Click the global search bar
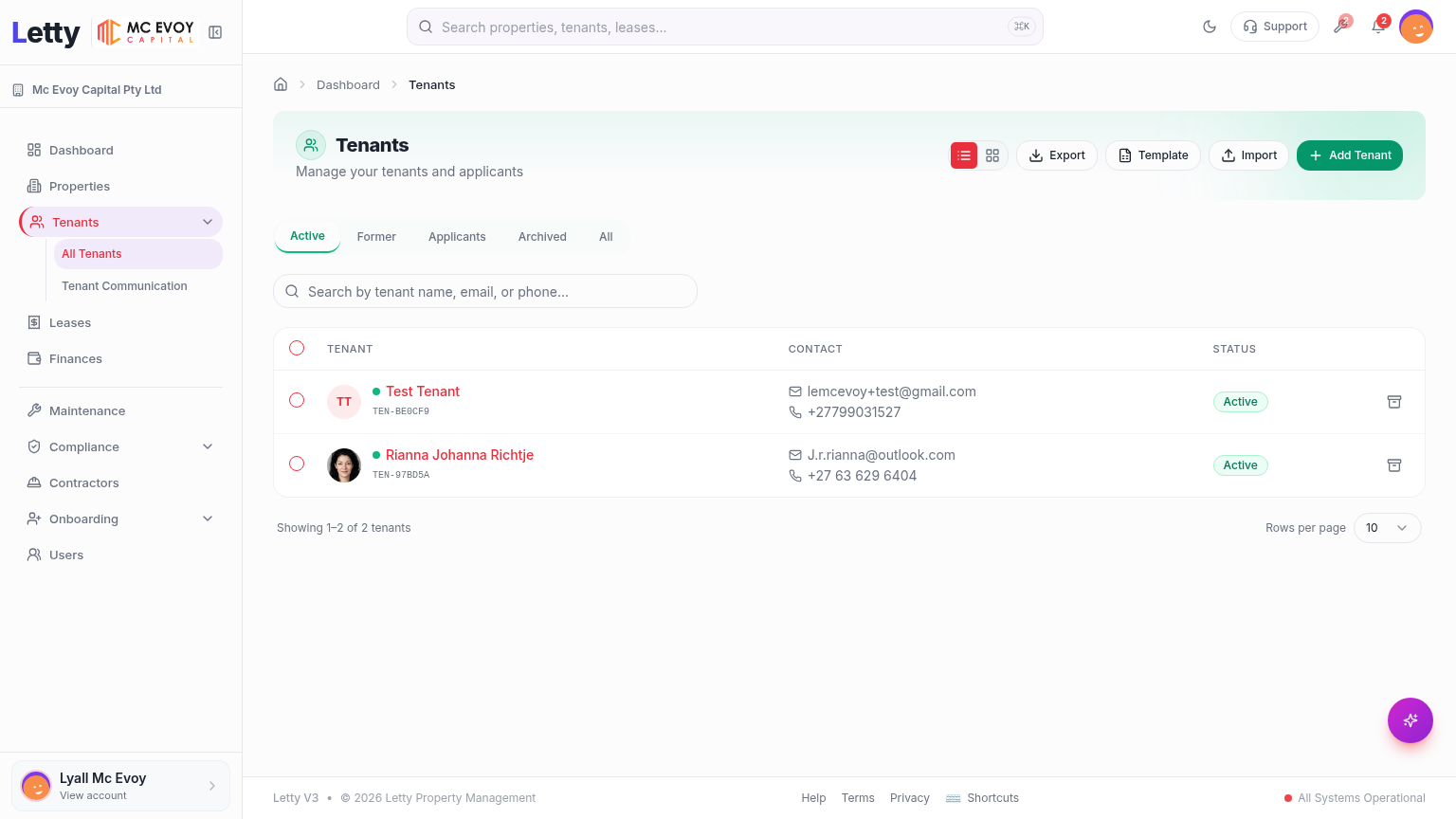Screen dimensions: 1456x819 tap(725, 27)
